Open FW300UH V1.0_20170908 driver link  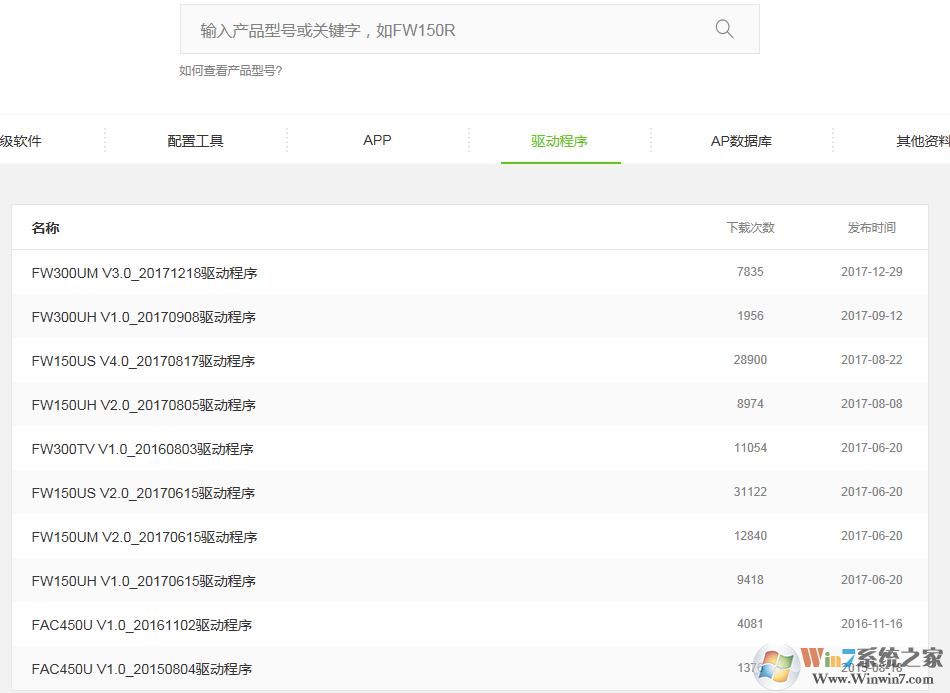[143, 317]
